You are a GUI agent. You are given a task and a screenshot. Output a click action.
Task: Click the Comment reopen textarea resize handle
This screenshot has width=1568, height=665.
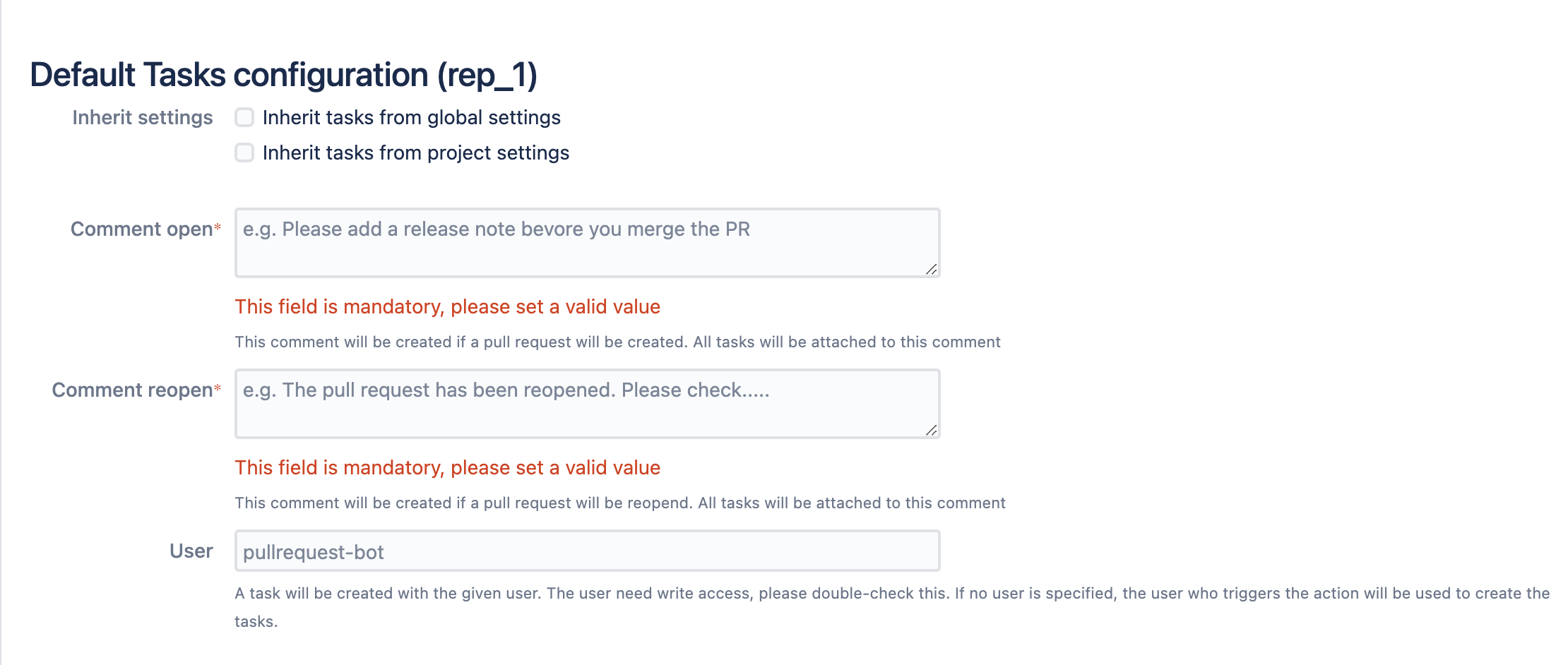point(932,430)
